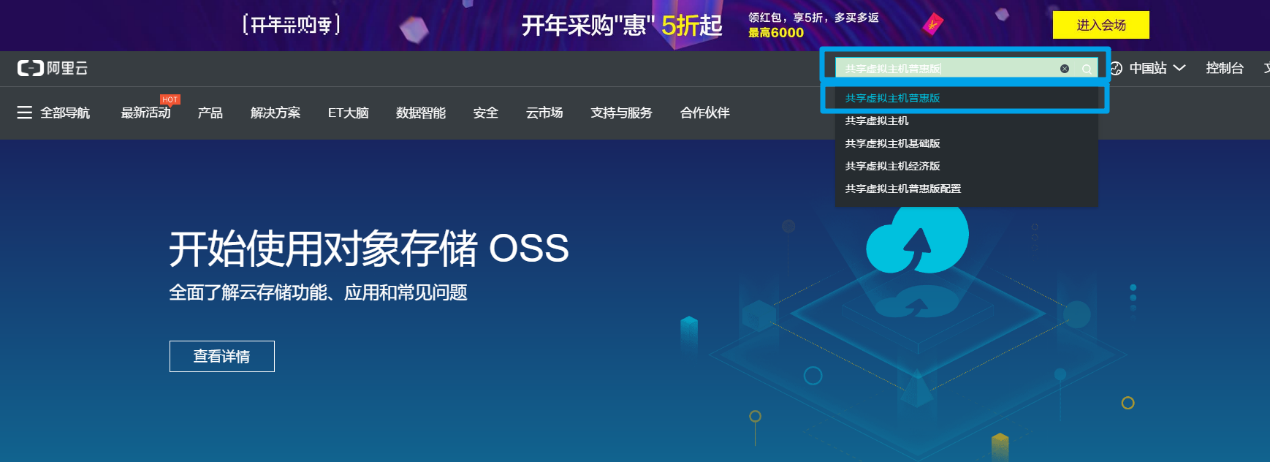Click the yellow 进入会场 button
Screen dimensions: 1270x462
(1100, 25)
